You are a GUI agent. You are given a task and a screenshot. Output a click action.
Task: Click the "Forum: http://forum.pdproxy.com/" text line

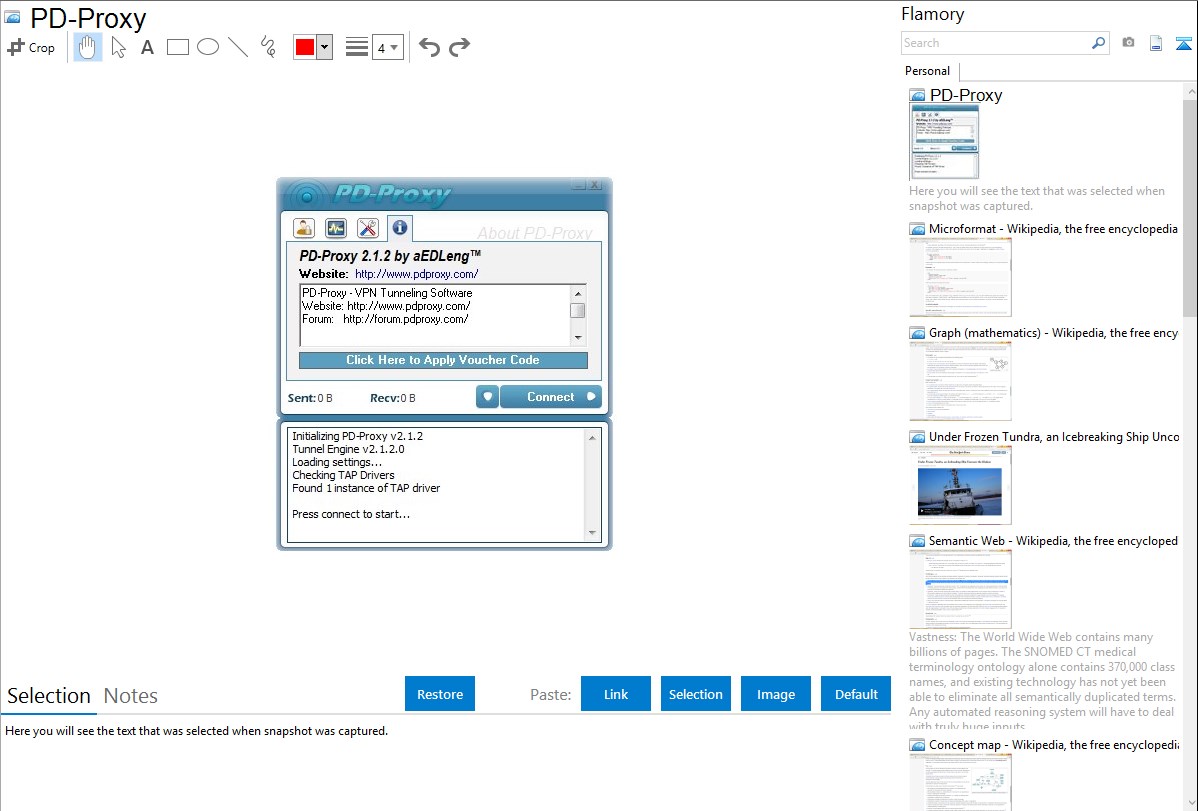385,319
